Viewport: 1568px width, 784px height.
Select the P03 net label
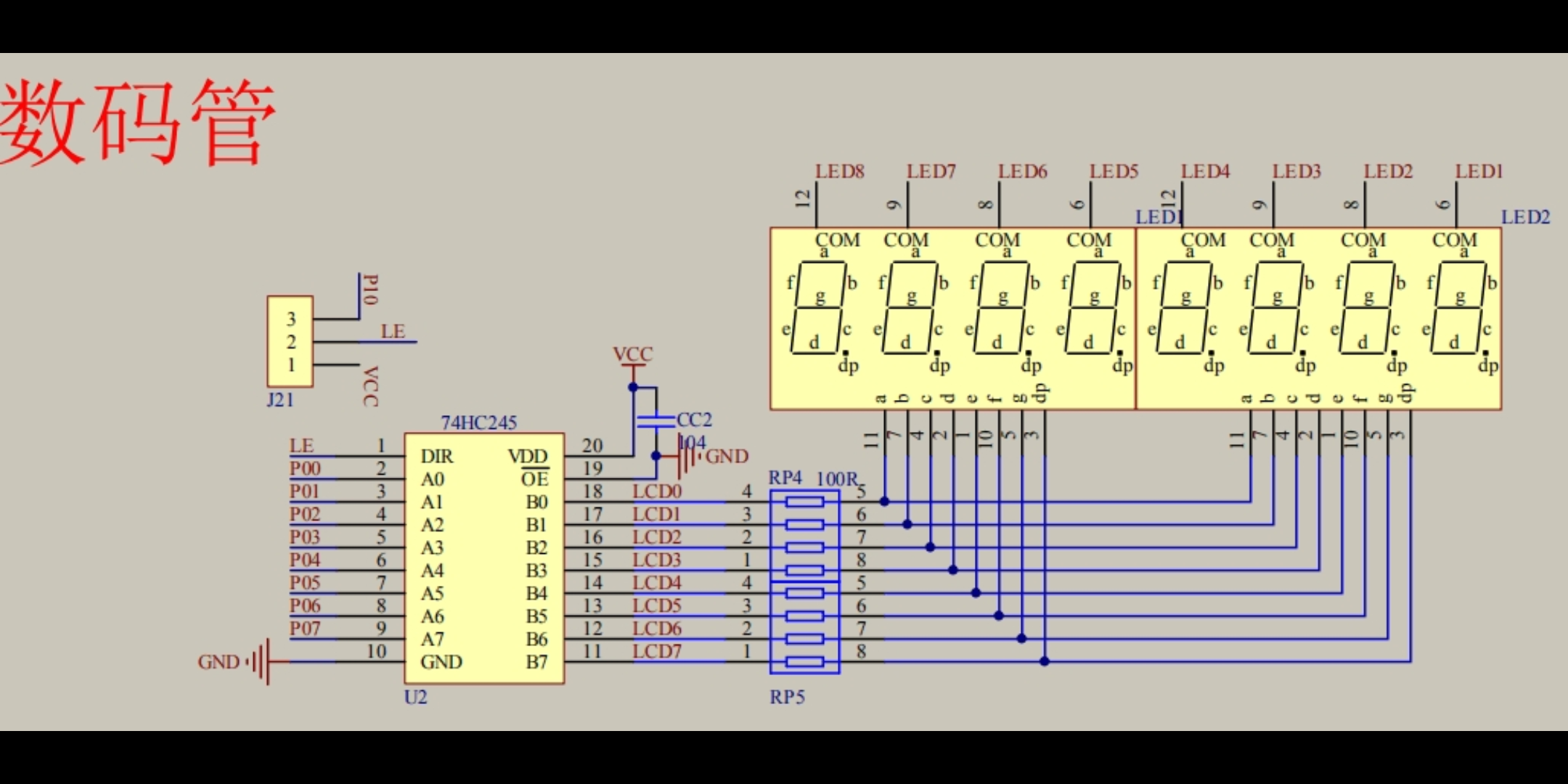pyautogui.click(x=305, y=537)
